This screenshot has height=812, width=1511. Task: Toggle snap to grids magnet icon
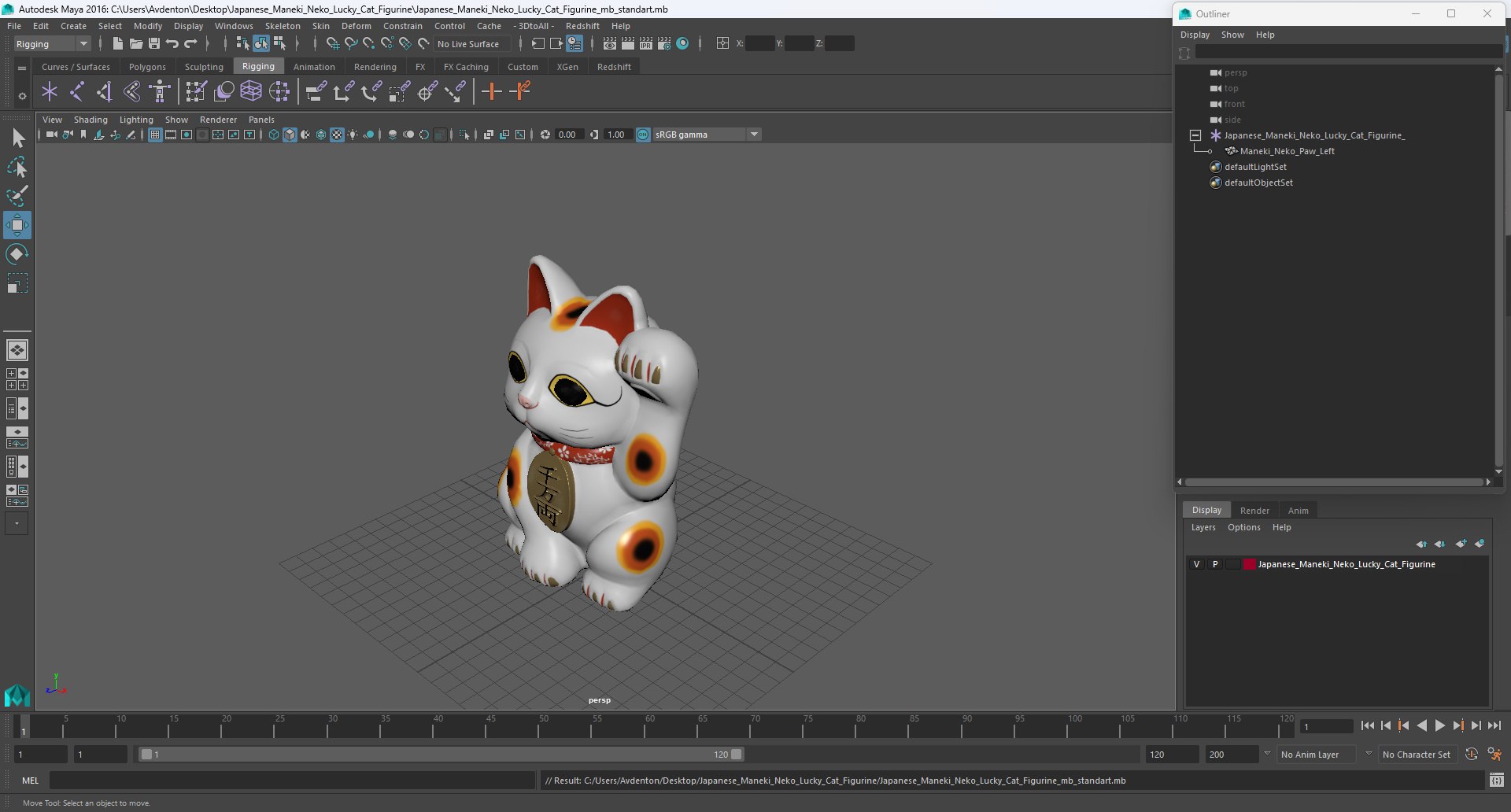pyautogui.click(x=333, y=44)
